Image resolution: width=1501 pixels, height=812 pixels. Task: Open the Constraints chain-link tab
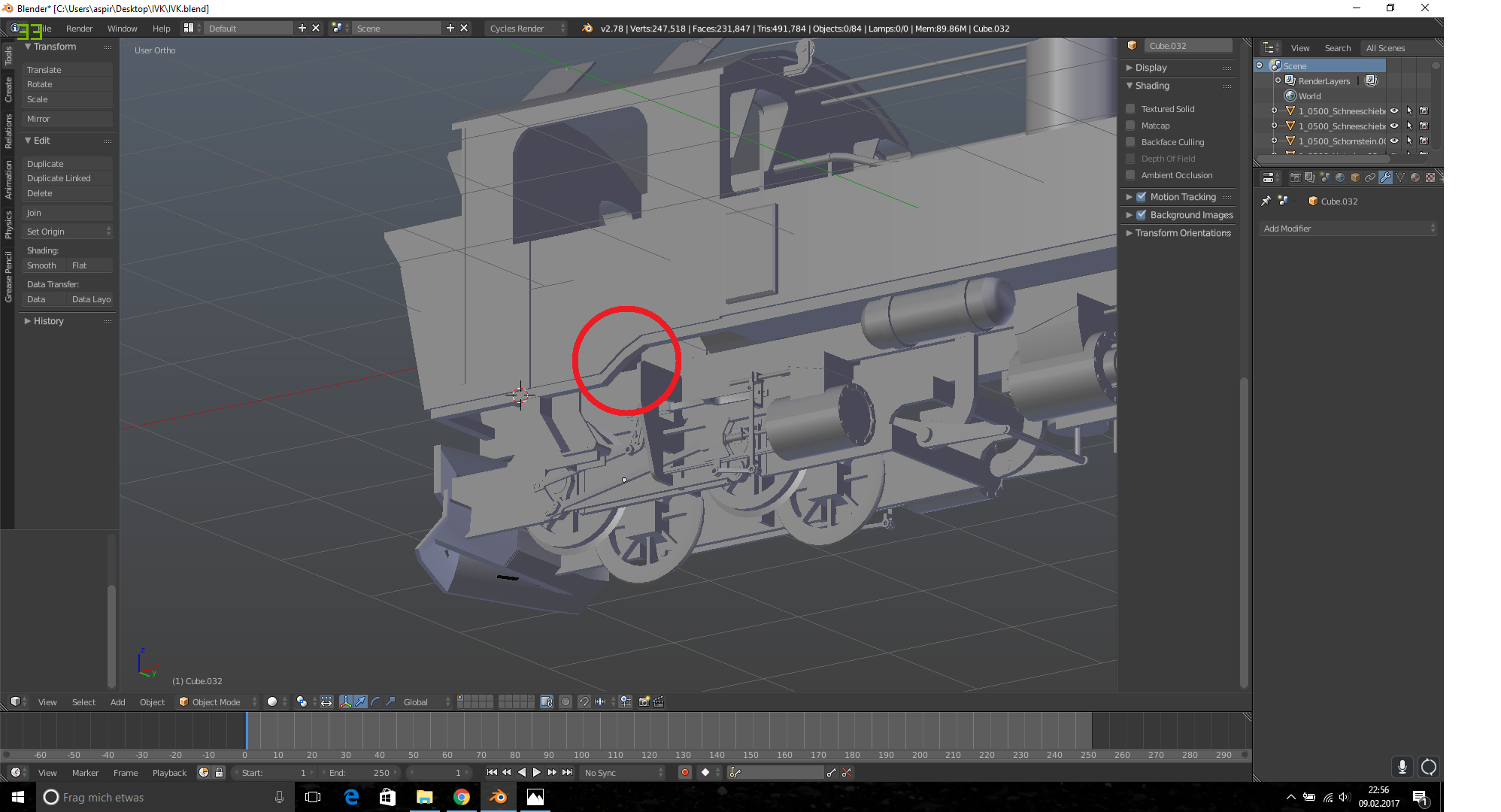pyautogui.click(x=1370, y=177)
